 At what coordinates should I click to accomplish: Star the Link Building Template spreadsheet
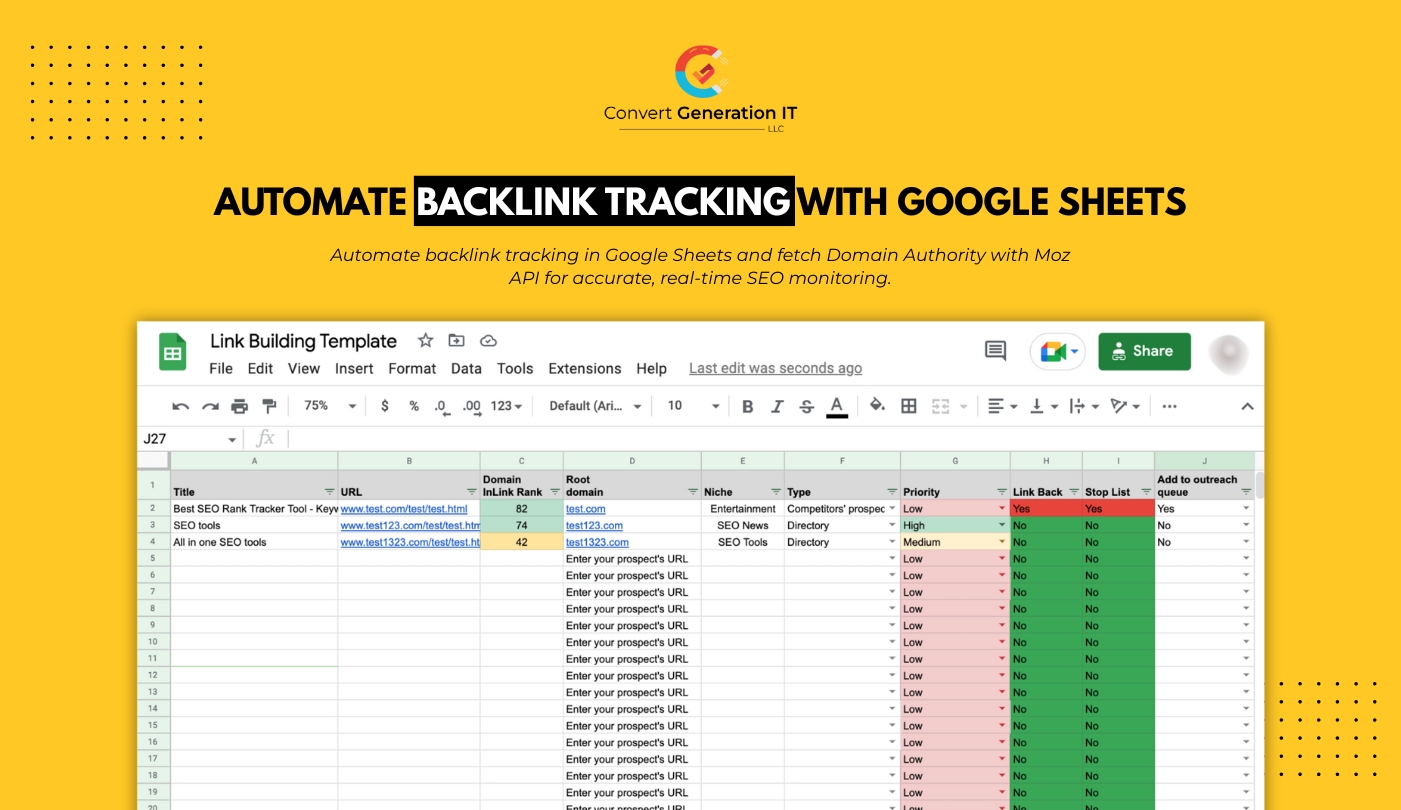tap(424, 341)
